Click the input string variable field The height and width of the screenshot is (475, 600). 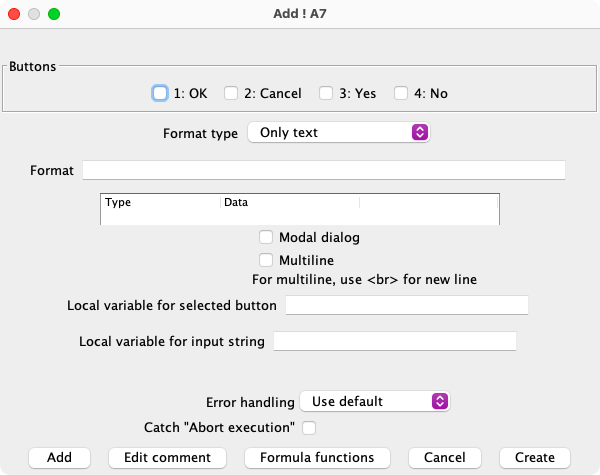[394, 342]
